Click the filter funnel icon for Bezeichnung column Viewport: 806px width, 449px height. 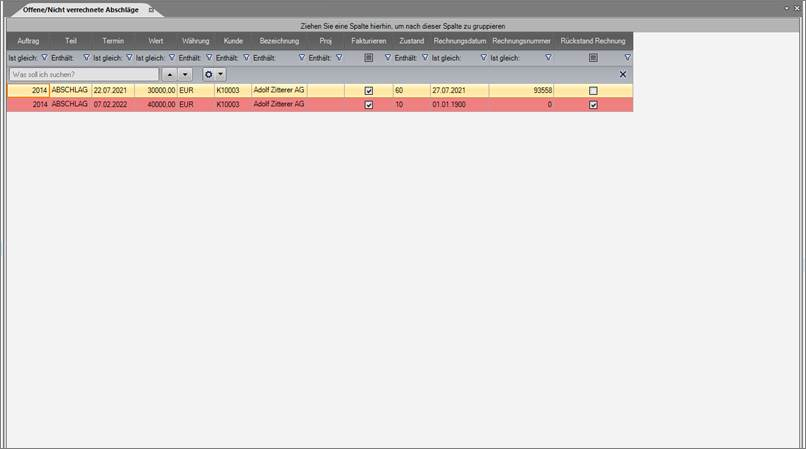coord(301,58)
